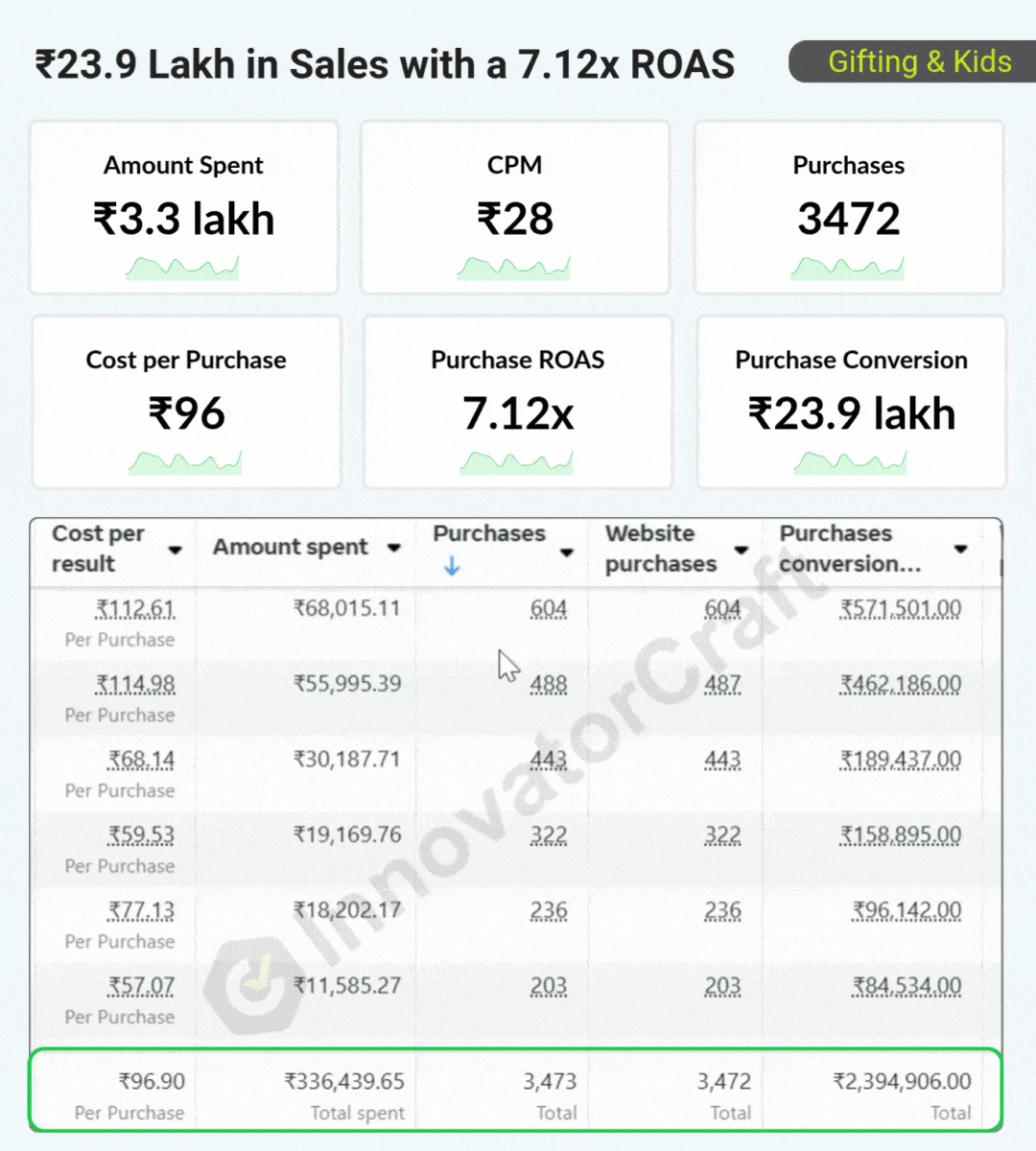Click the Purchase Conversion ₹23.9 lakh sparkline
Viewport: 1036px width, 1151px height.
coord(851,462)
